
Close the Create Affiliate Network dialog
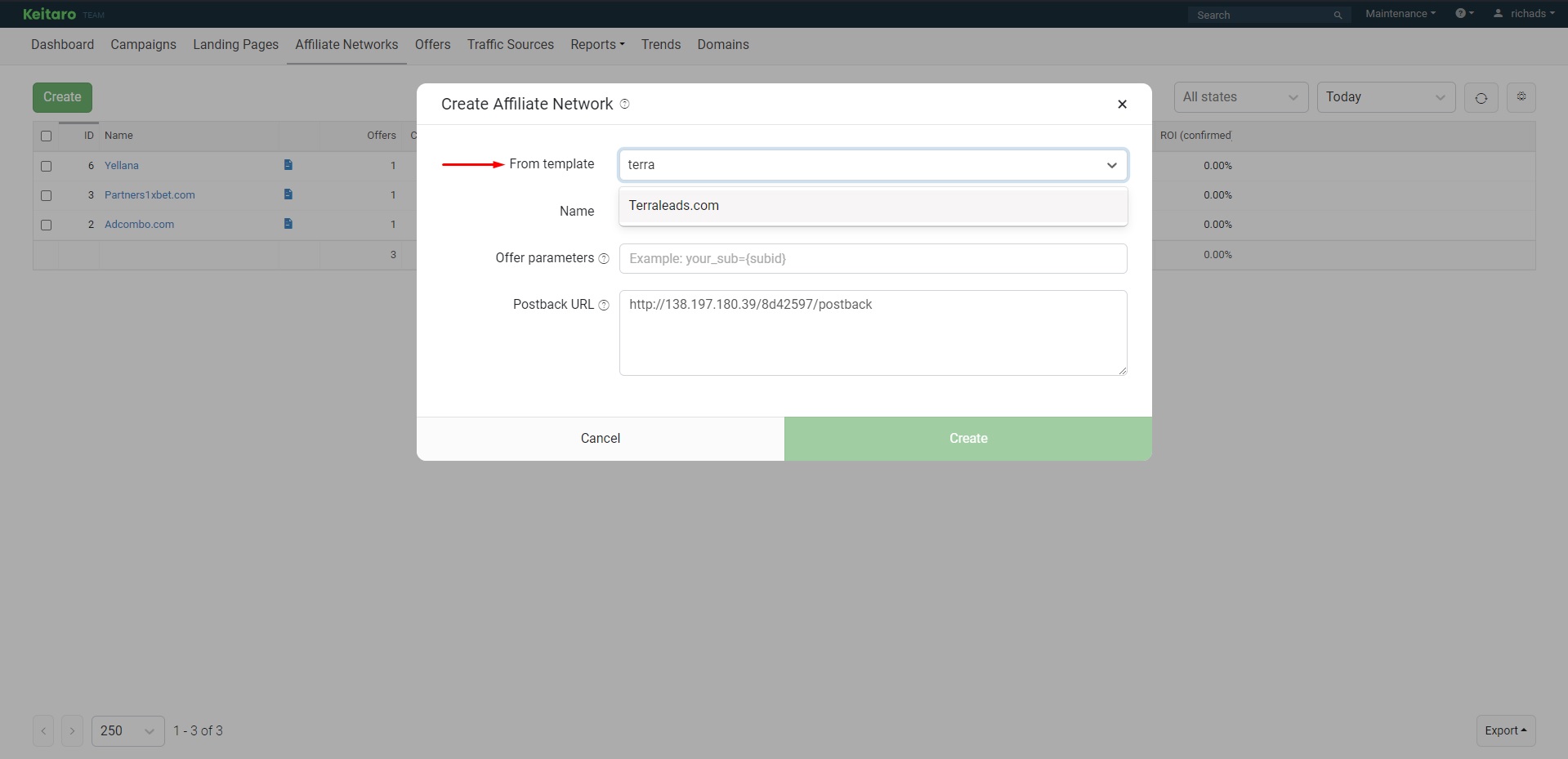pos(1122,104)
